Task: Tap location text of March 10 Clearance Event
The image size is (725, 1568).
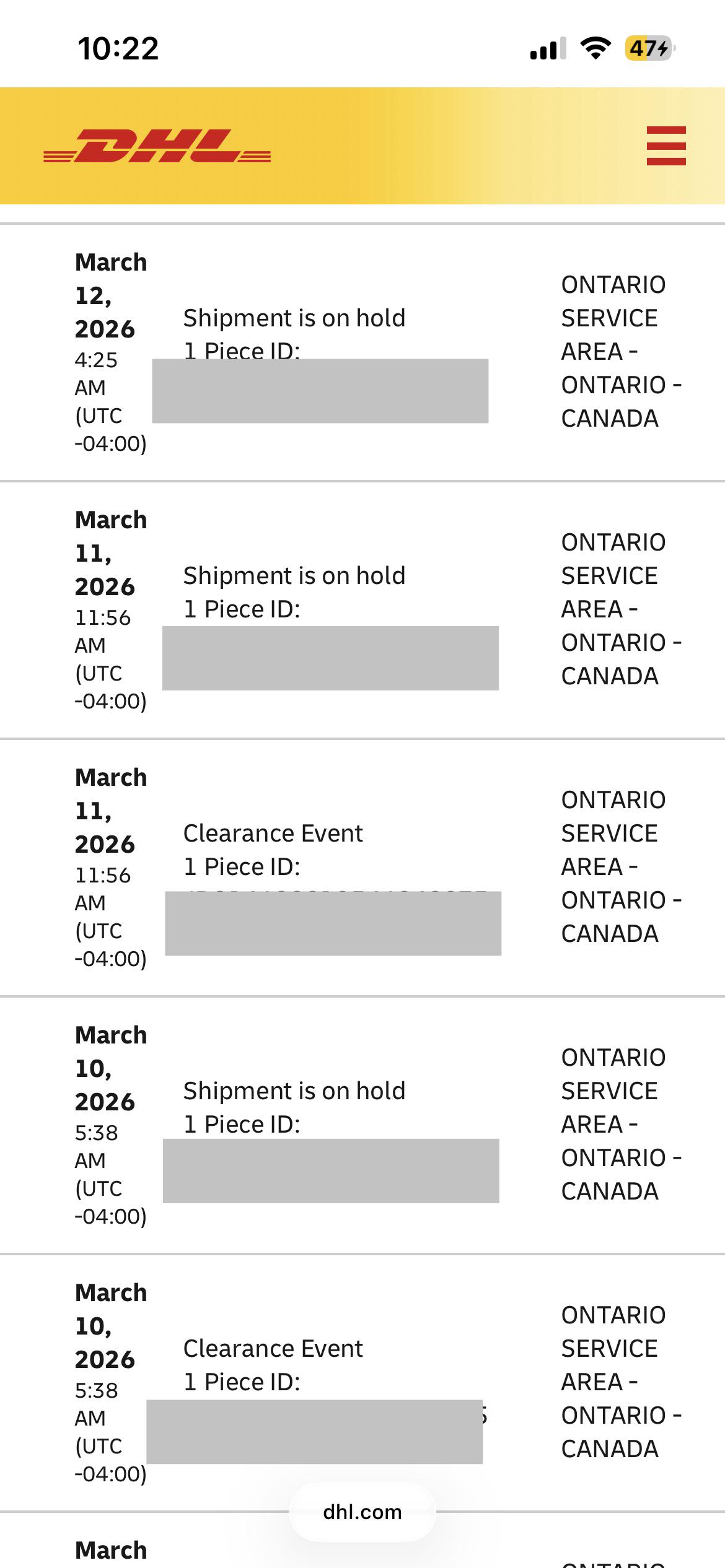Action: click(x=620, y=1382)
